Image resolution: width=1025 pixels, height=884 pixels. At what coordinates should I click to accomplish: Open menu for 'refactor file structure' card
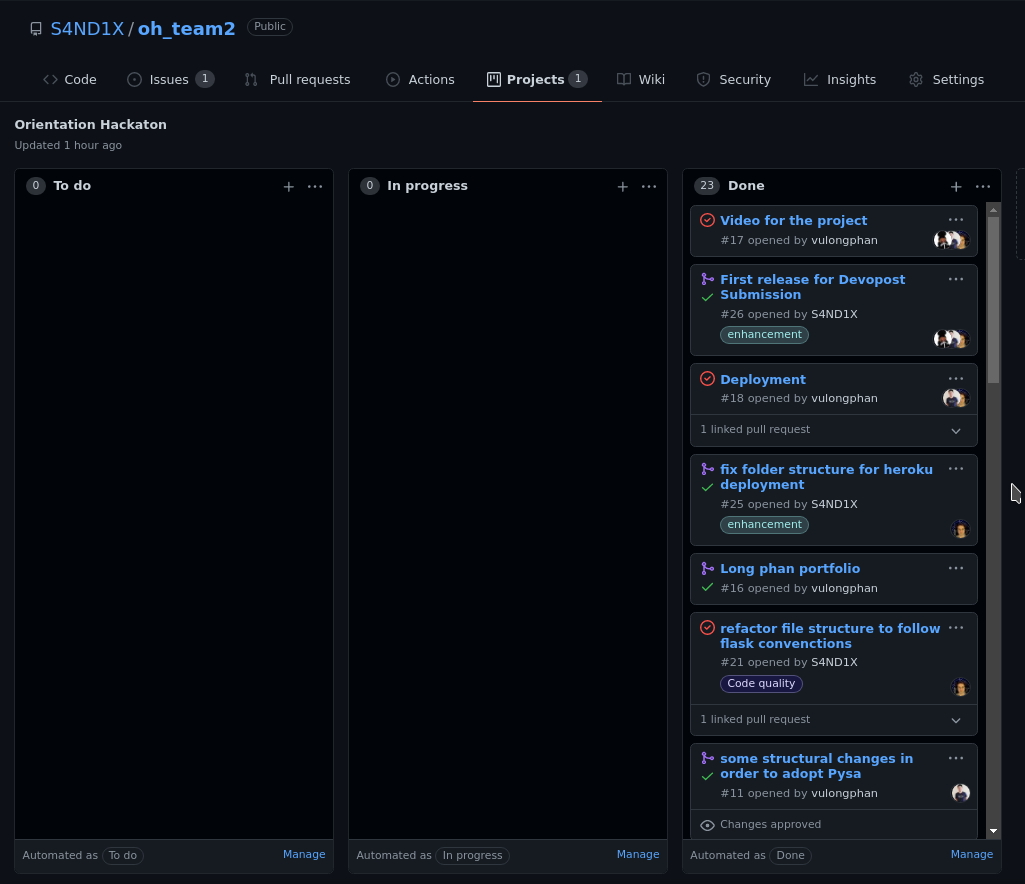pyautogui.click(x=956, y=628)
